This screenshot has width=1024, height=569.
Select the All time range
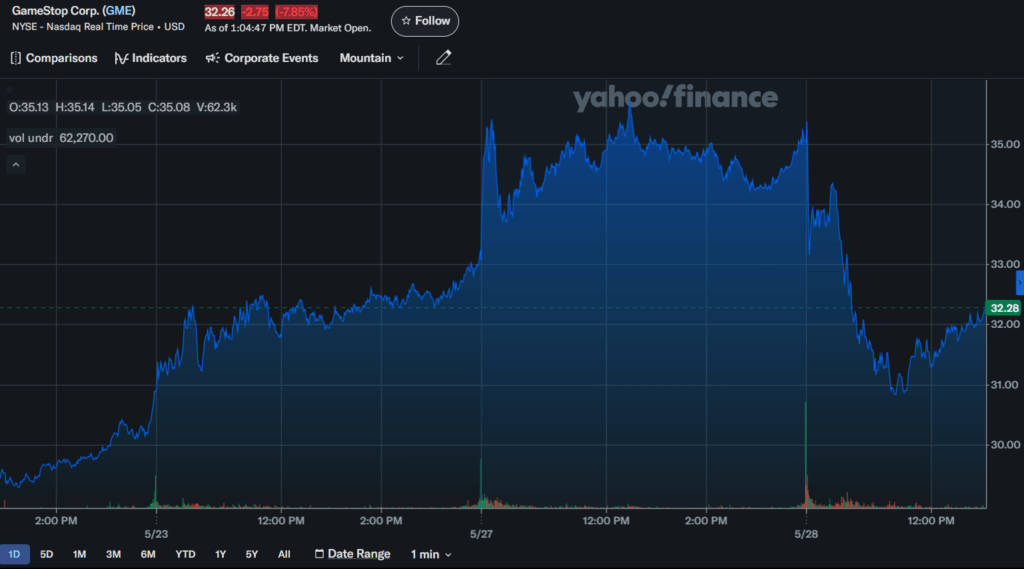pyautogui.click(x=284, y=554)
